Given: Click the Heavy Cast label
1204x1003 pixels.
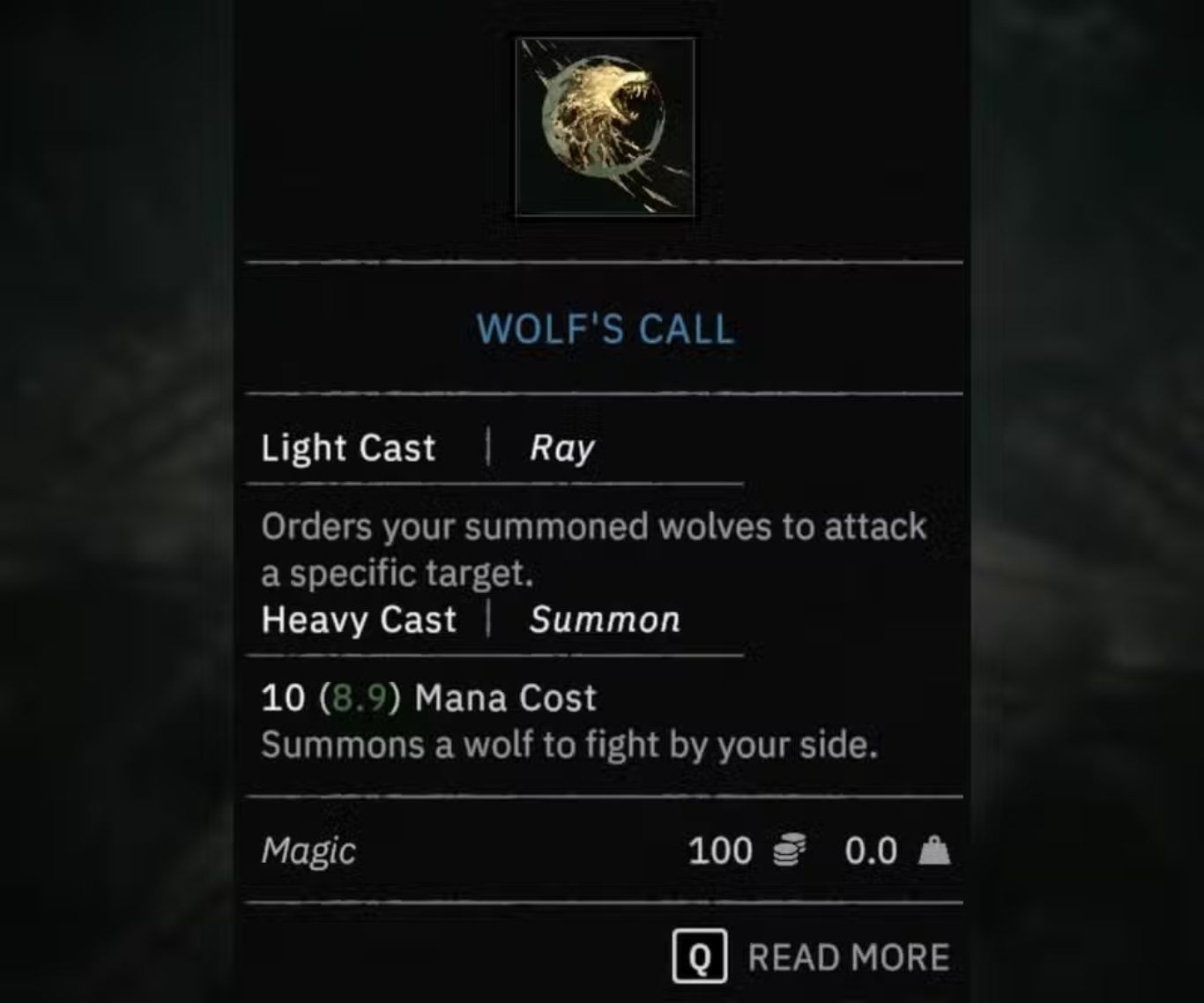Looking at the screenshot, I should 359,620.
